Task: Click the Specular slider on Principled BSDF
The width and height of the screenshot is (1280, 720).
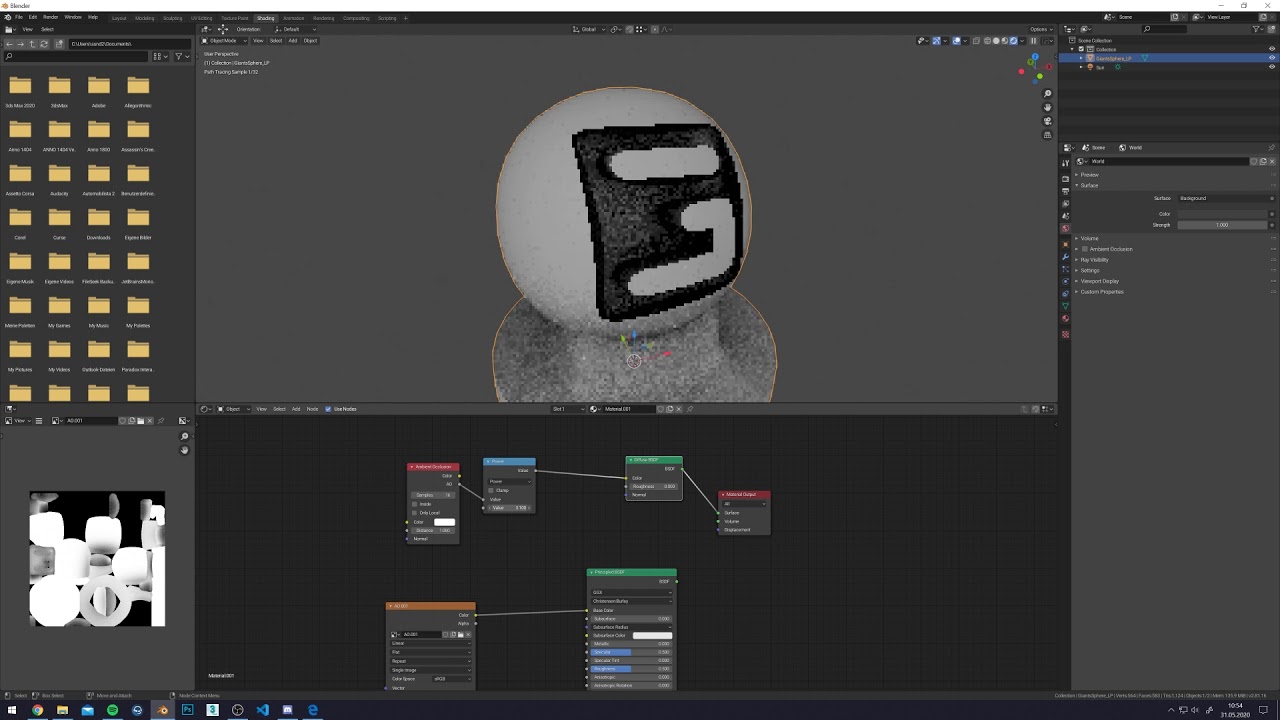Action: click(x=631, y=652)
